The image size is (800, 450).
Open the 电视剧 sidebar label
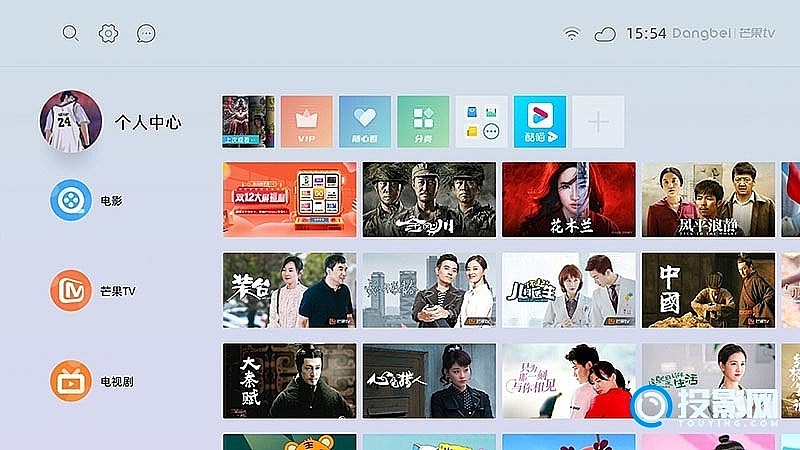point(117,382)
